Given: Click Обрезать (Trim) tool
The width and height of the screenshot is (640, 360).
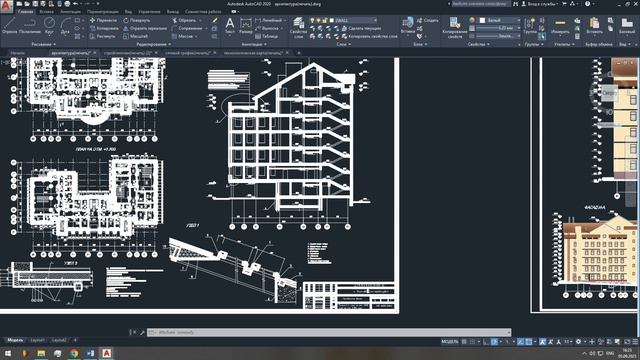Looking at the screenshot, I should click(x=184, y=20).
